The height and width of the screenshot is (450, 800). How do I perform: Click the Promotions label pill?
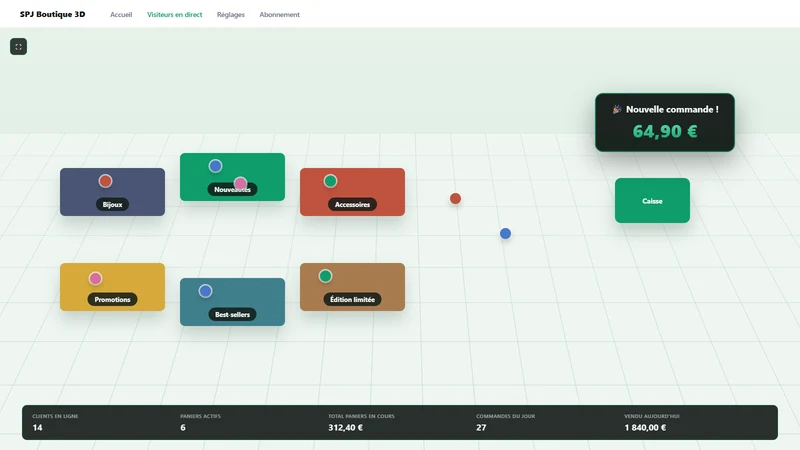pyautogui.click(x=112, y=299)
